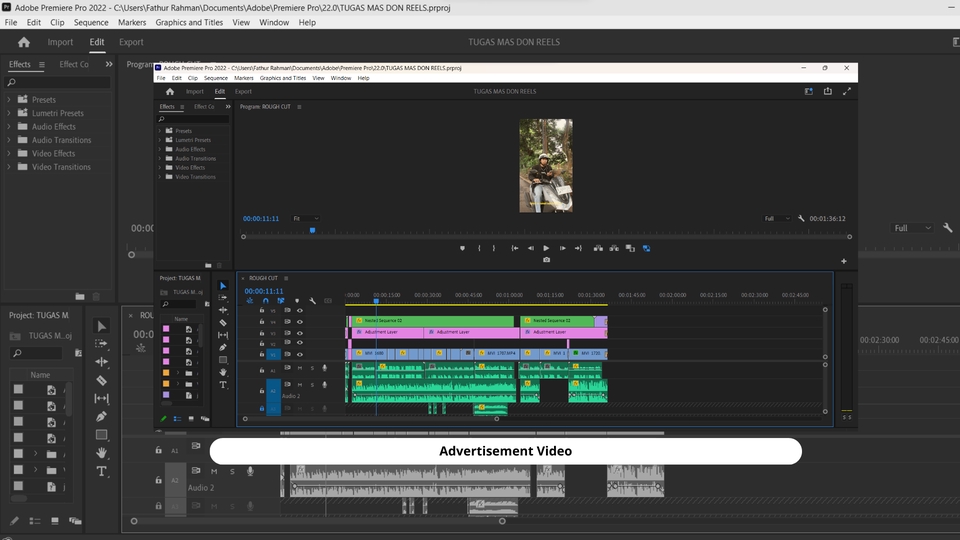Click Import in the outer workspace header
960x540 pixels.
pos(60,42)
